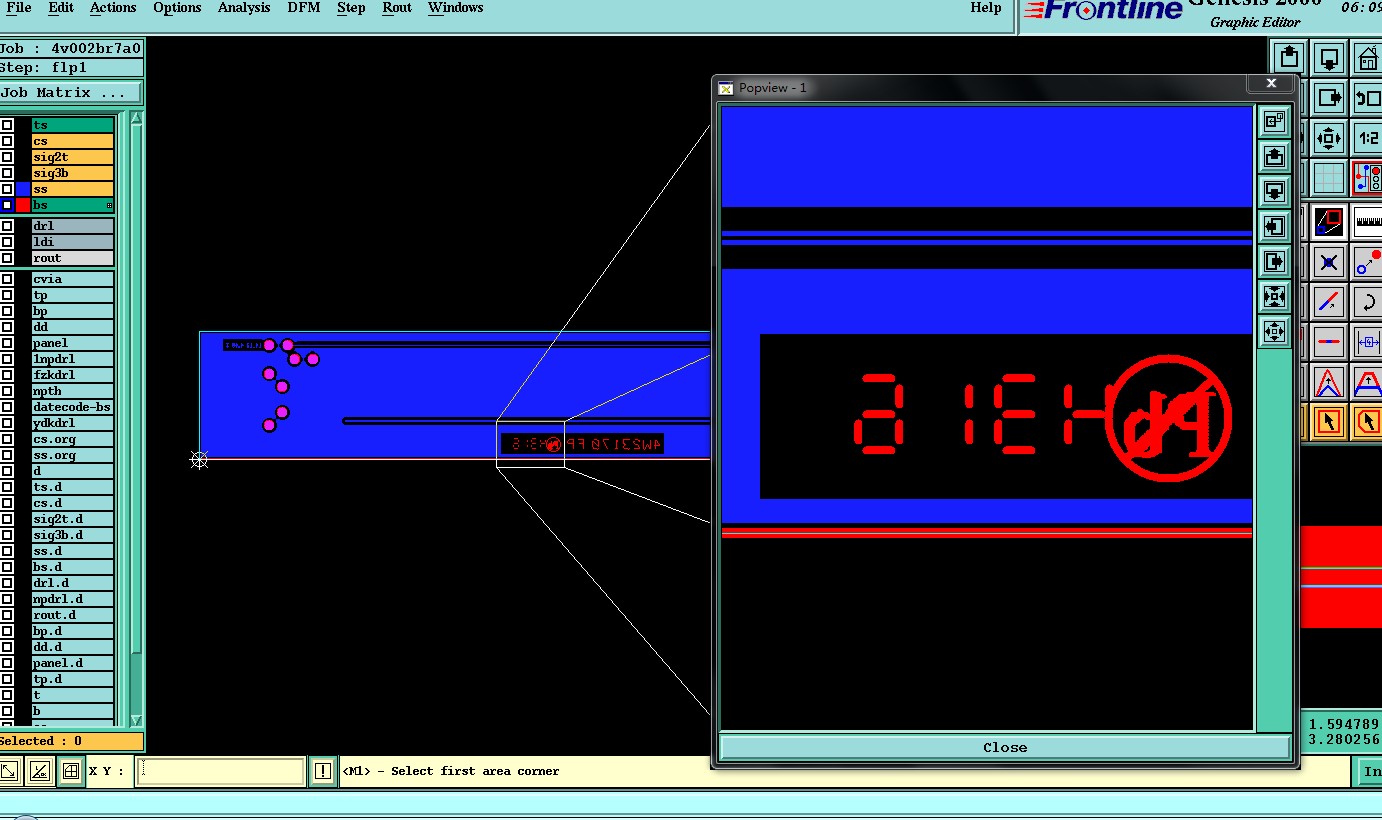Open the Rout menu
The height and width of the screenshot is (820, 1382).
point(397,8)
